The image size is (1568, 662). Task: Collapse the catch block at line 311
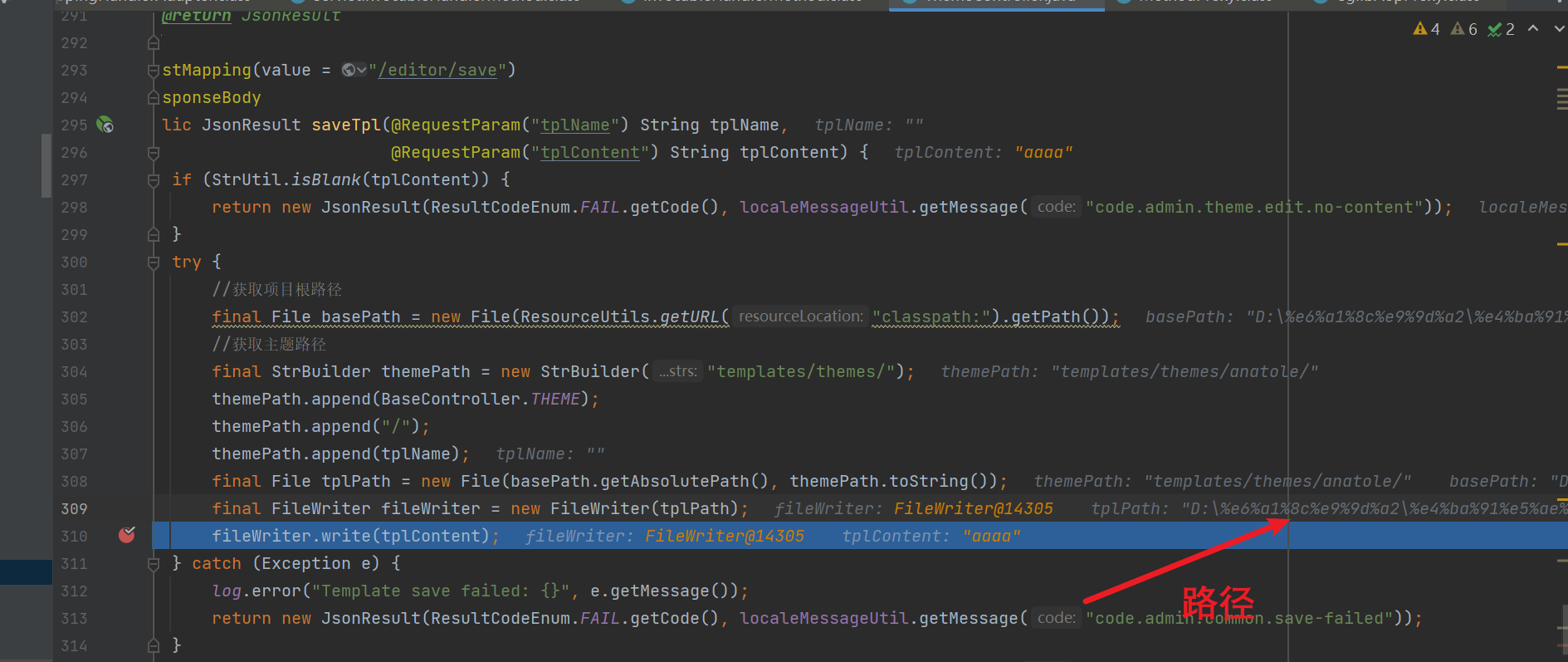tap(154, 564)
